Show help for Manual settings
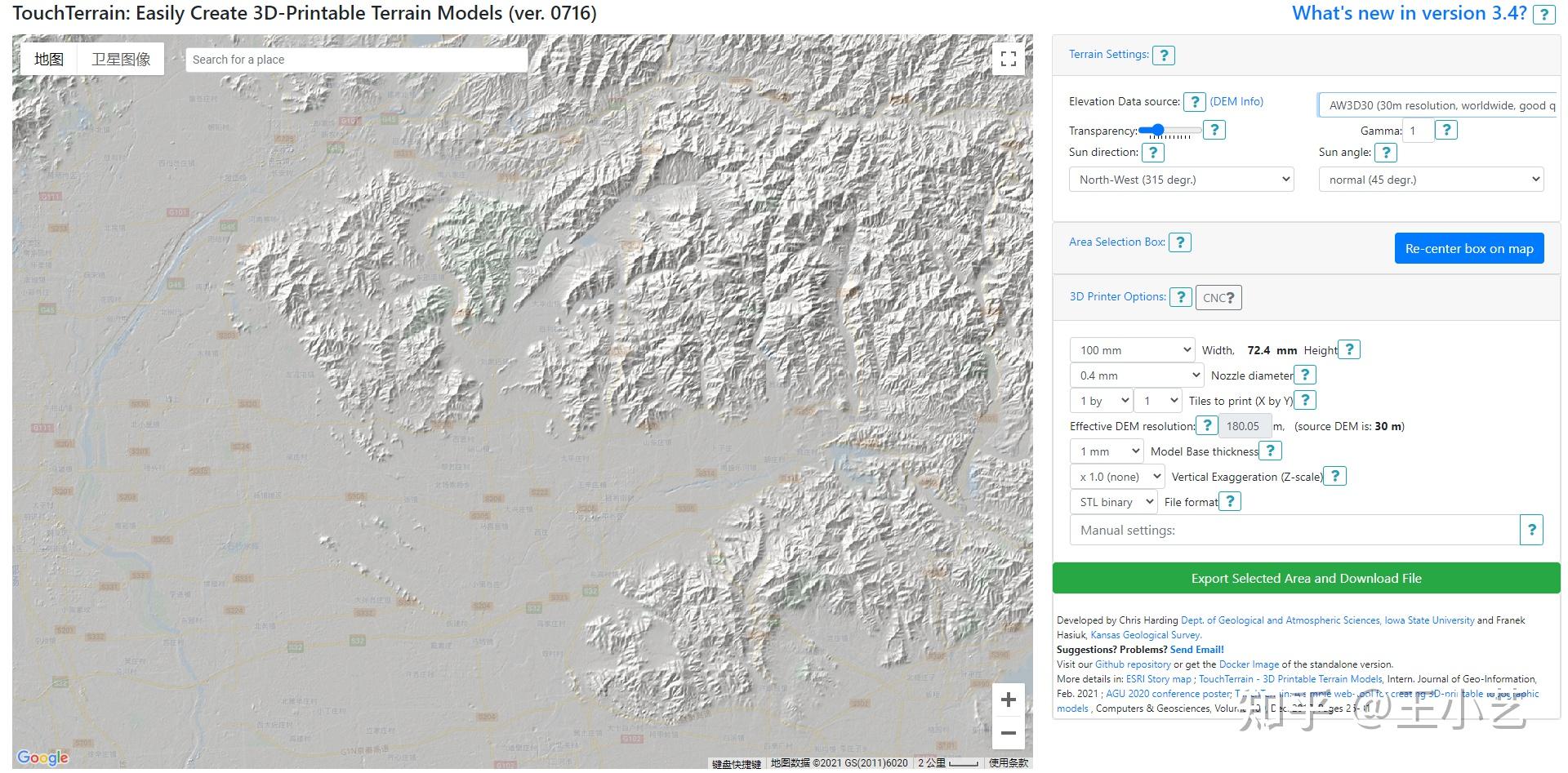Screen dimensions: 1568x773 1531,530
